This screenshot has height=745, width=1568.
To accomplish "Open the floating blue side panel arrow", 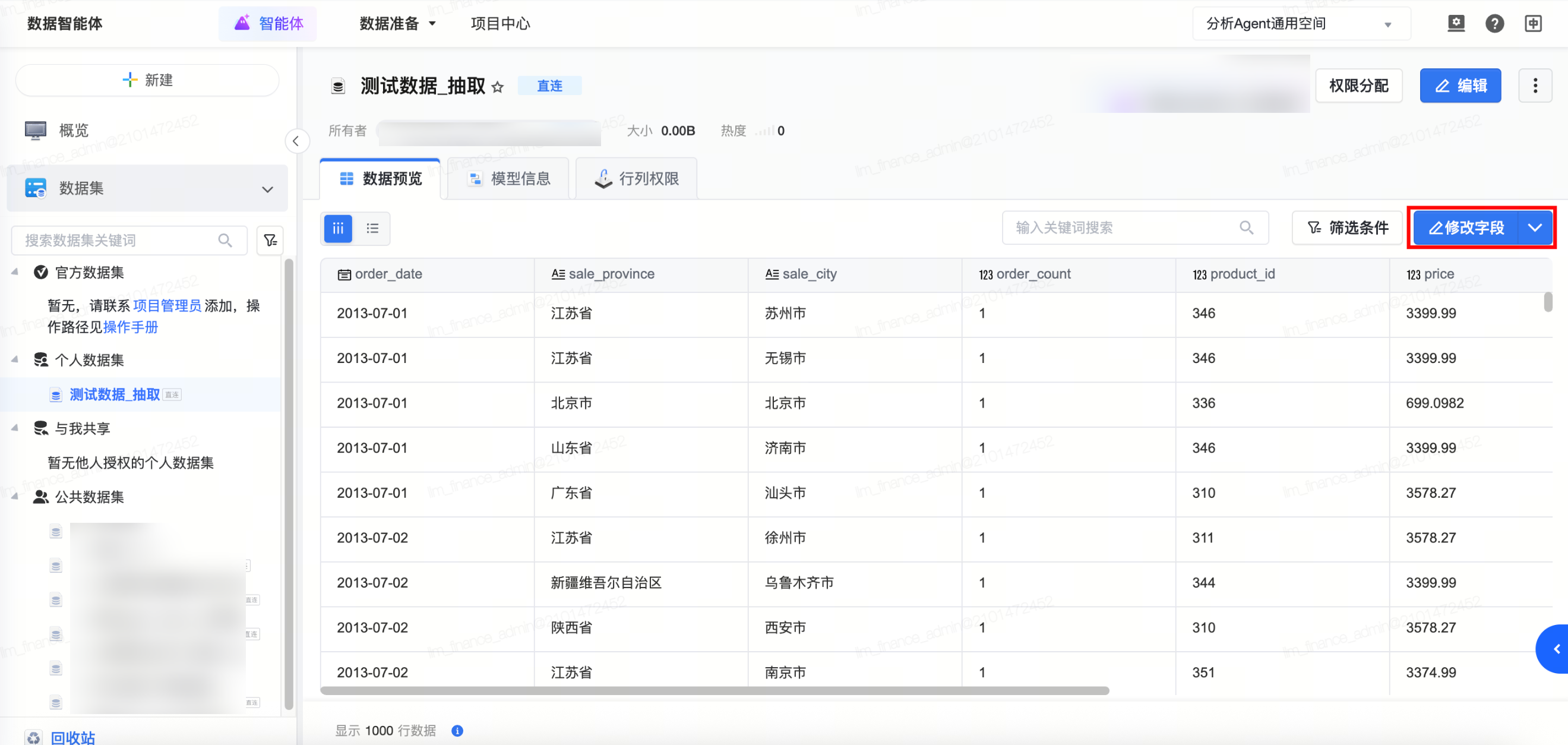I will (1556, 649).
